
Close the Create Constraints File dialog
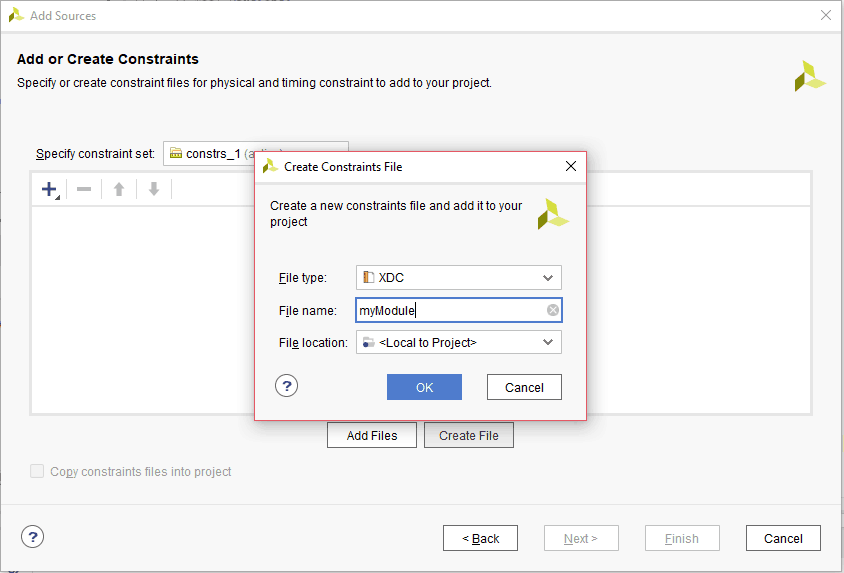pyautogui.click(x=571, y=166)
